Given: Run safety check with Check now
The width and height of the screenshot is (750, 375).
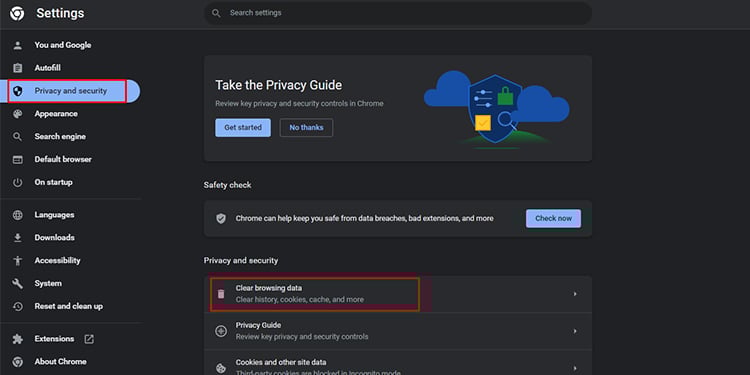Looking at the screenshot, I should coord(553,219).
